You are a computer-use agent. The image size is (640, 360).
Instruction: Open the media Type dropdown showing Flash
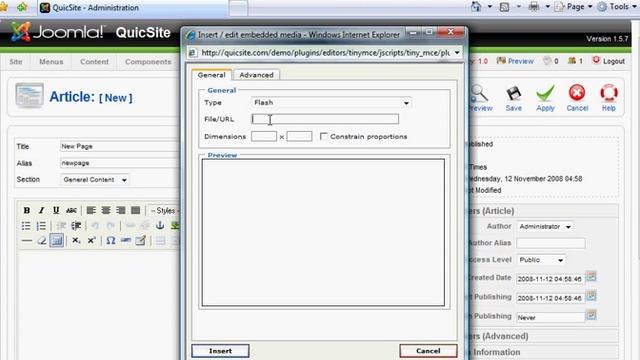331,102
